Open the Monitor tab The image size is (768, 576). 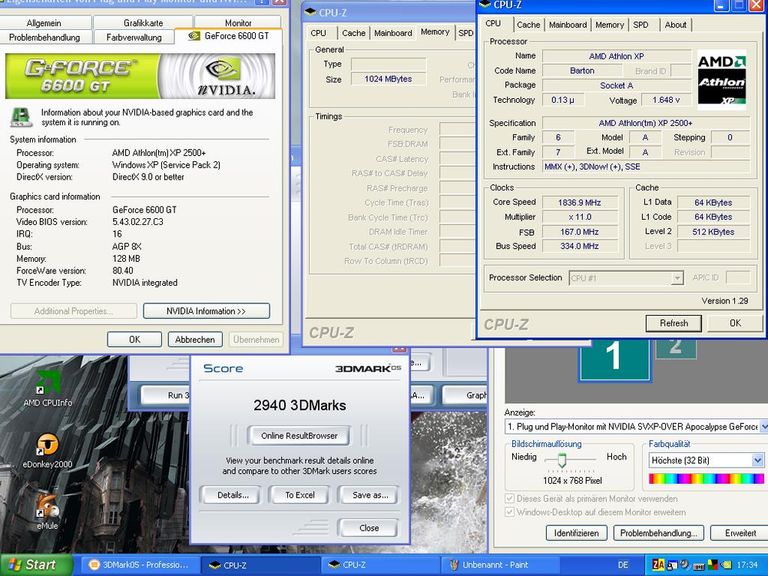(x=238, y=23)
